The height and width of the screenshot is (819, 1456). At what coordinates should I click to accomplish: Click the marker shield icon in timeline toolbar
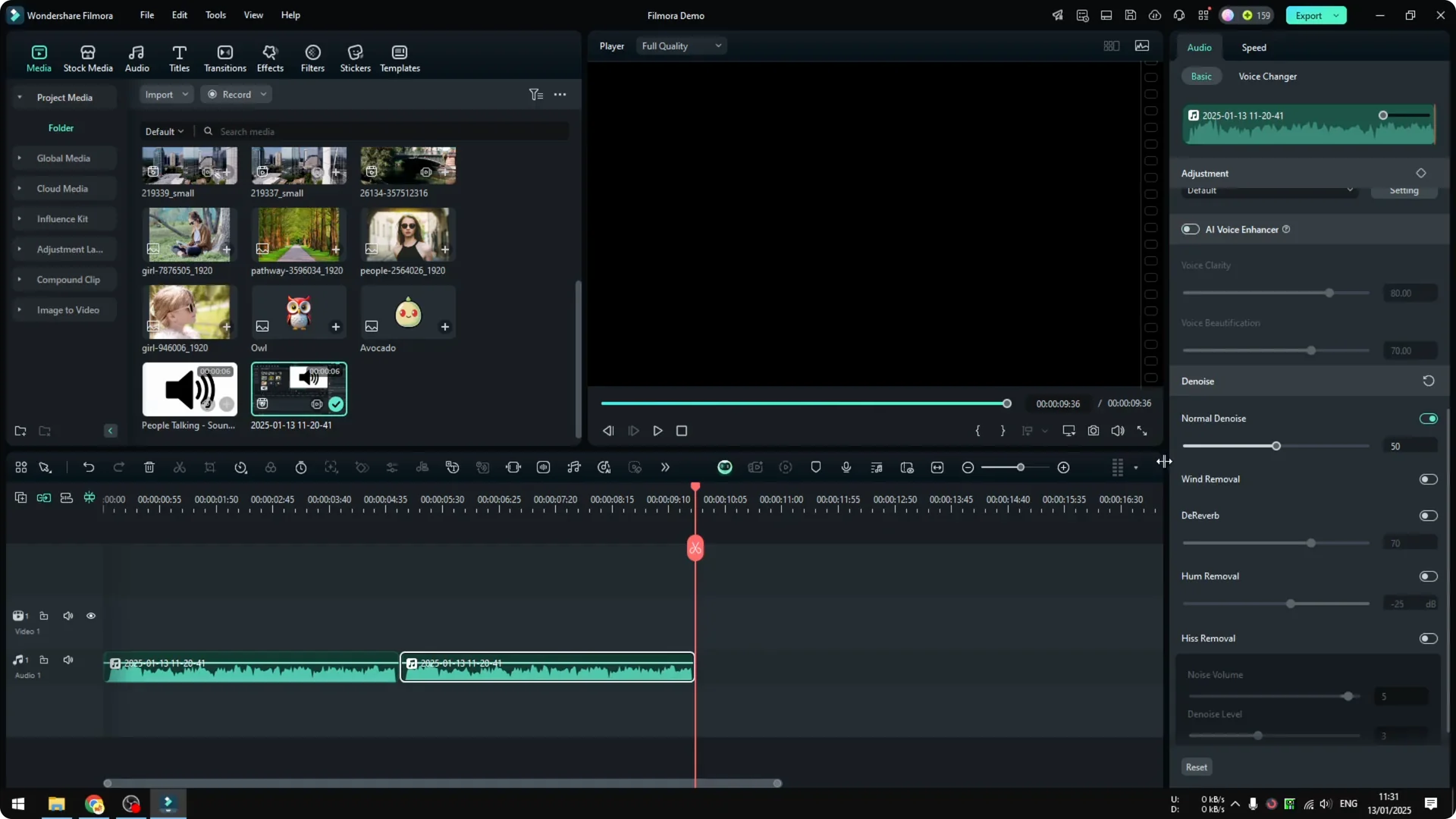pyautogui.click(x=816, y=468)
